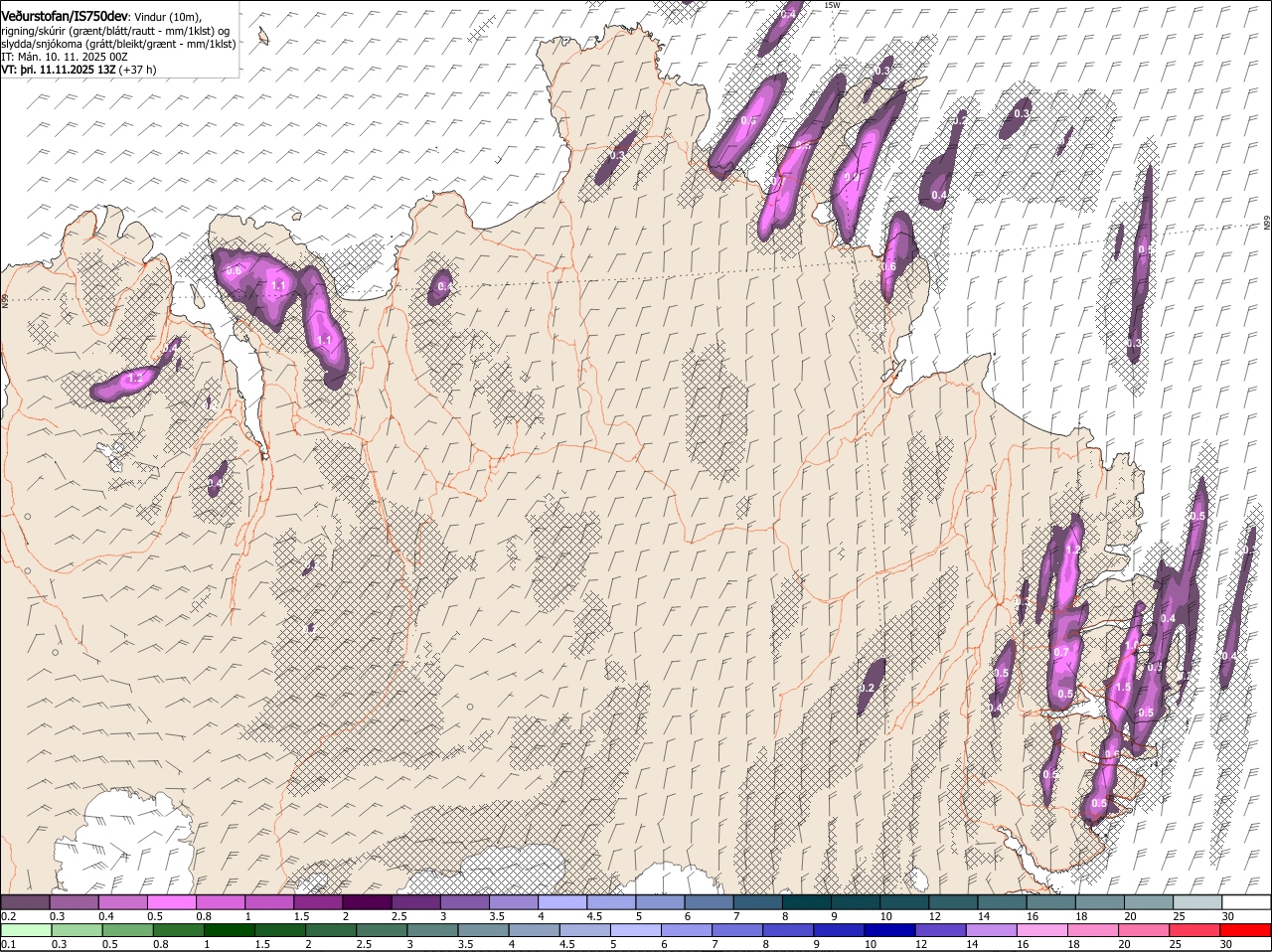Click the '12' label under the upper scale
This screenshot has height=952, width=1272.
[x=933, y=915]
